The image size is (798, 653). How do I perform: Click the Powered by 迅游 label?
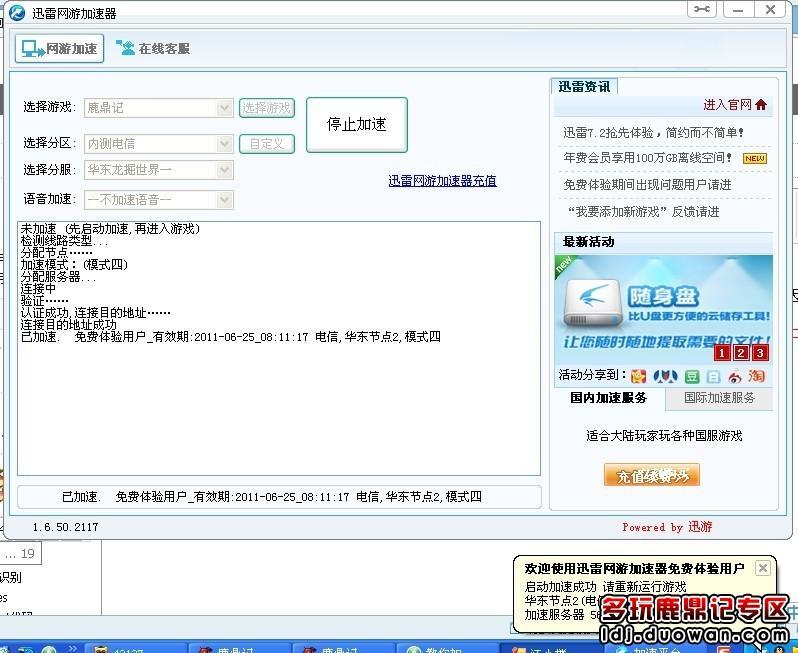[x=667, y=527]
